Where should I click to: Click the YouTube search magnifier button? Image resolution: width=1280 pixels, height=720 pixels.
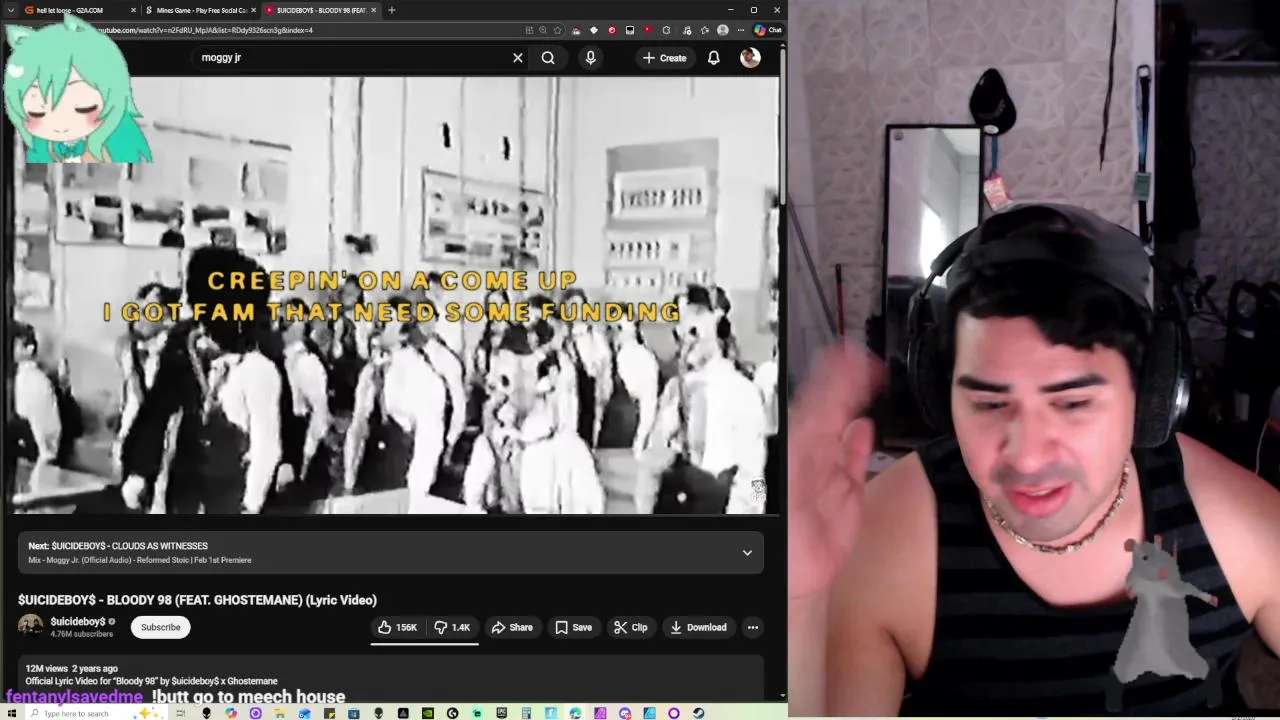point(548,58)
